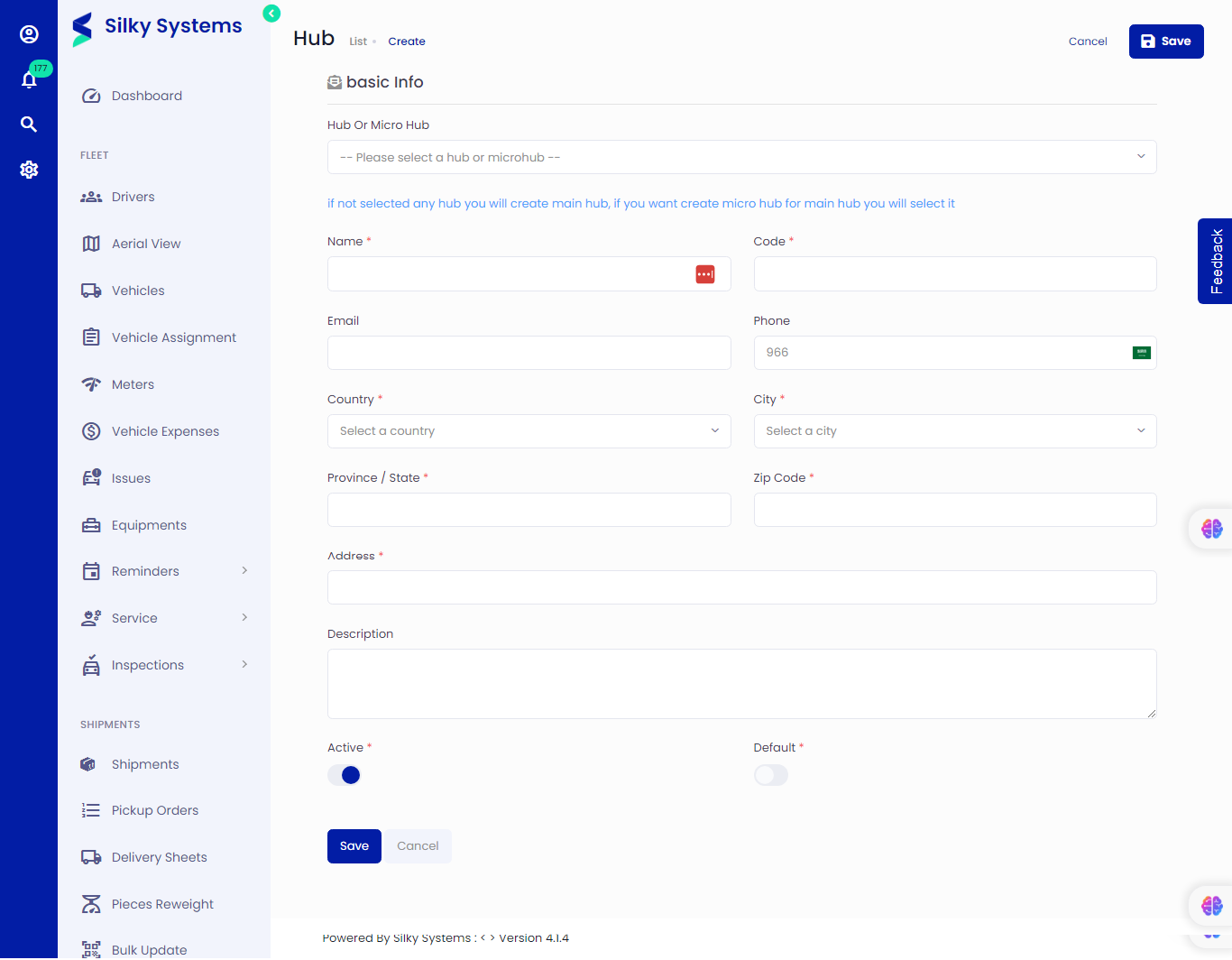
Task: Open the search magnifier icon
Action: [x=29, y=125]
